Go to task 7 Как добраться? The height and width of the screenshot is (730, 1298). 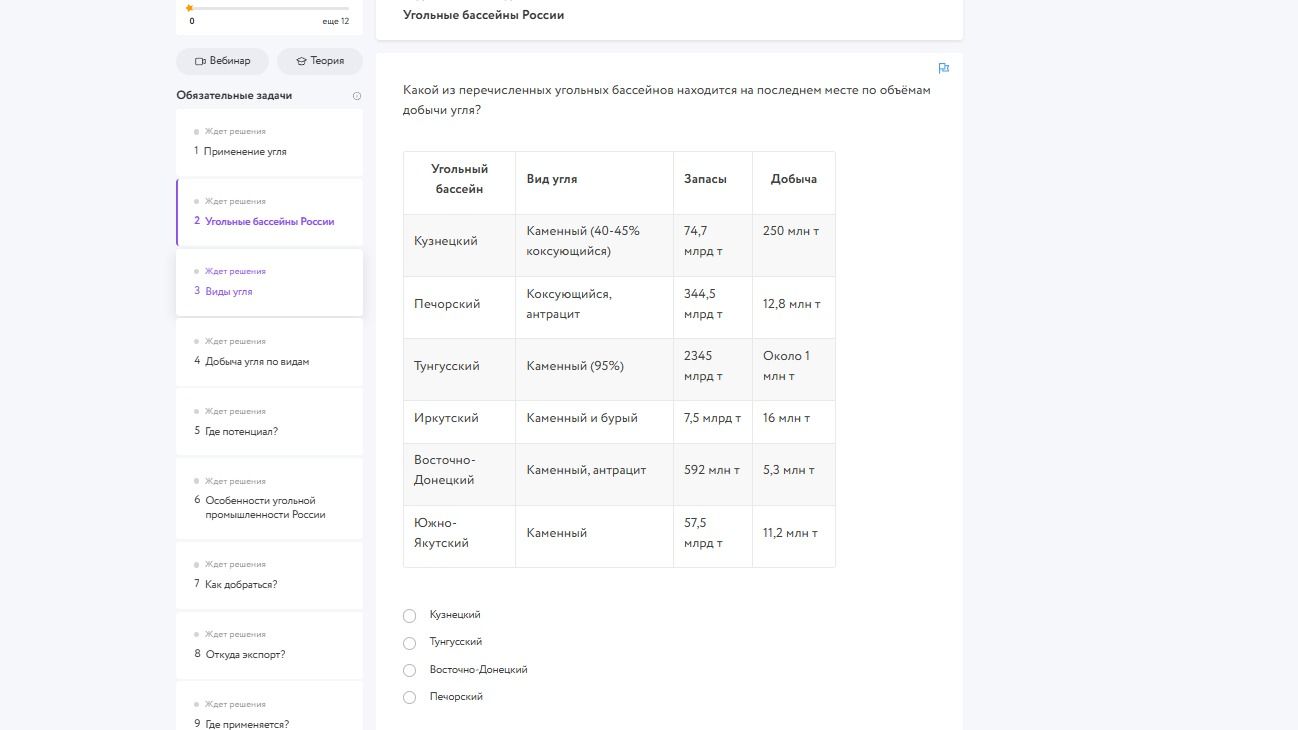point(269,575)
